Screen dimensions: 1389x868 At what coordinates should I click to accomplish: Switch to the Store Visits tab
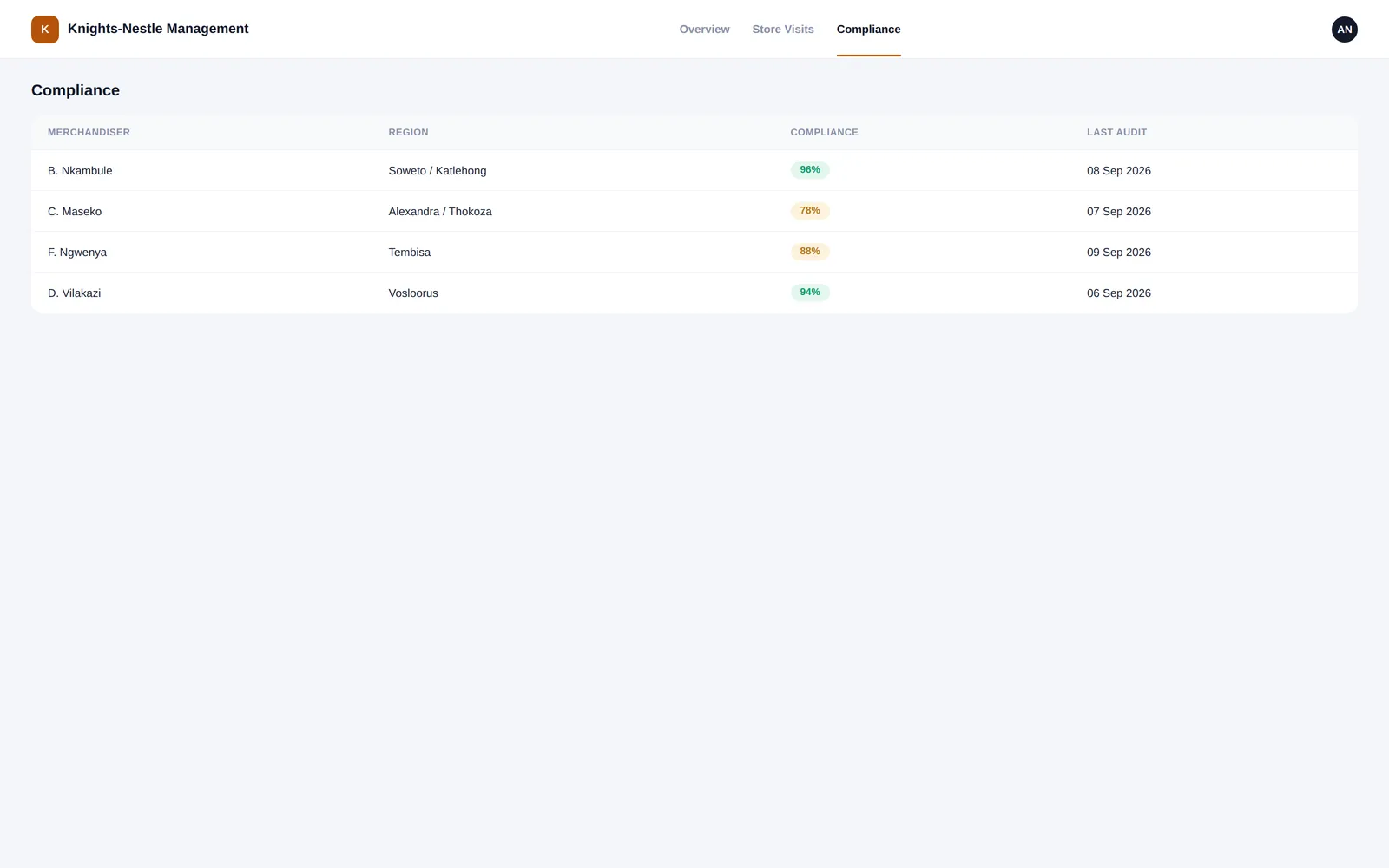tap(783, 30)
